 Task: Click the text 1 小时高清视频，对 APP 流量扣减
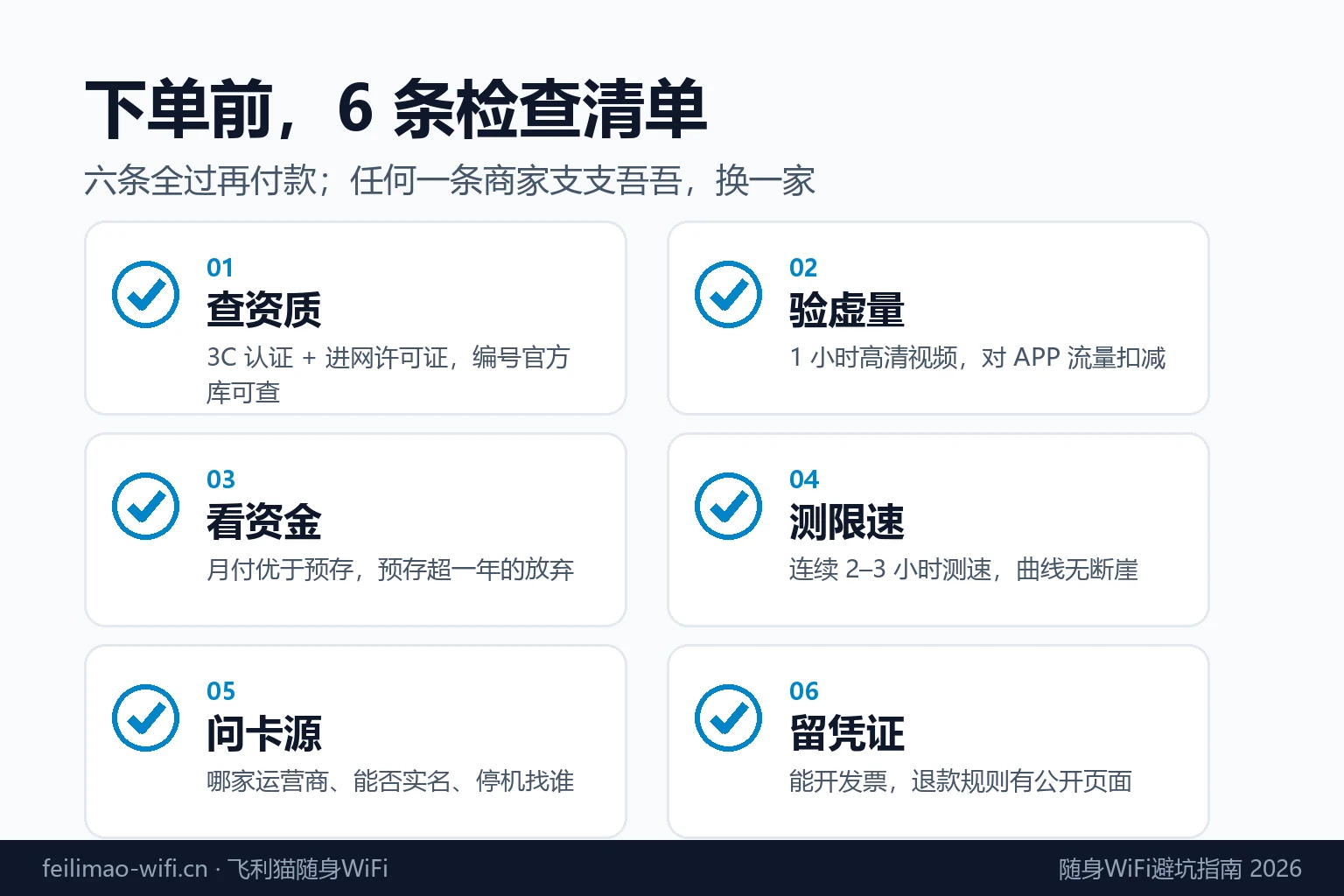(977, 358)
